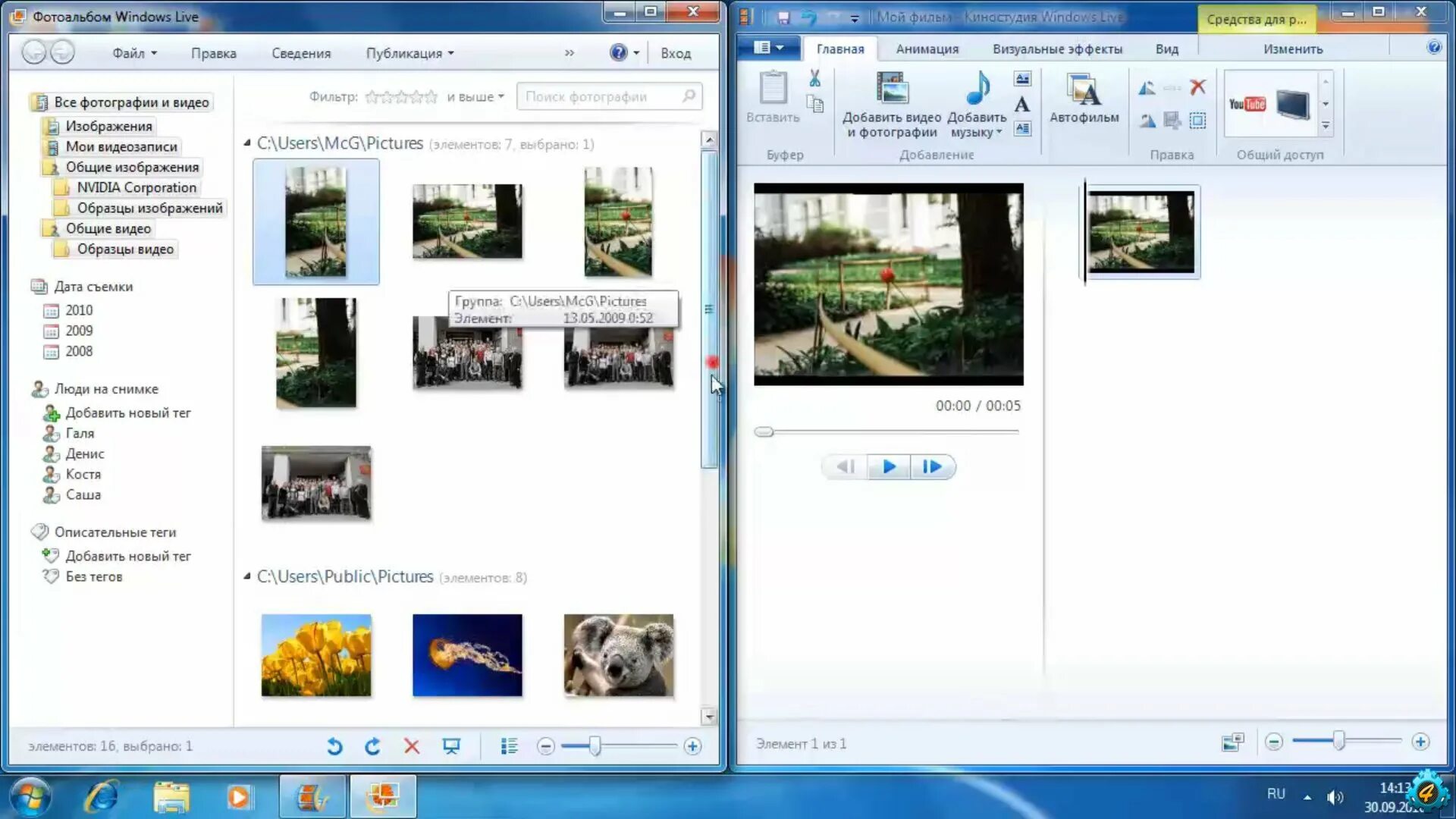Collapse C:\Users\McG\Pictures group
The height and width of the screenshot is (819, 1456).
(x=247, y=143)
